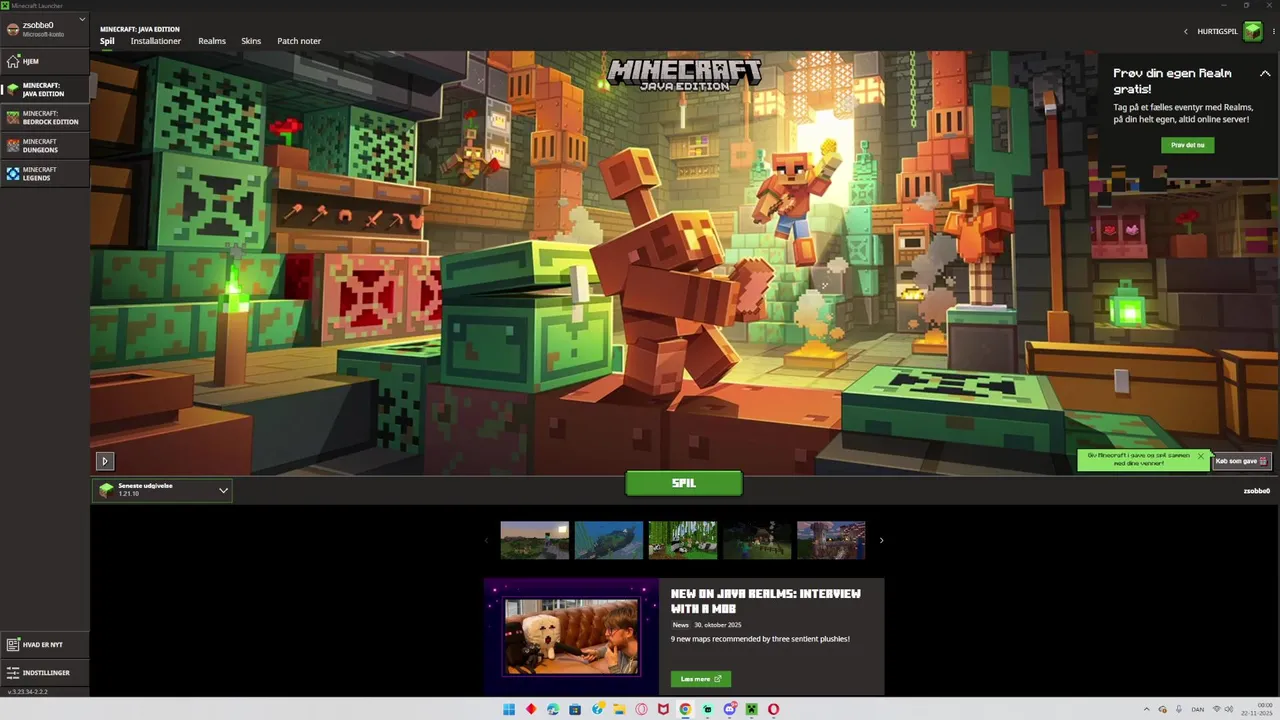Click the DAN language indicator

(1198, 709)
